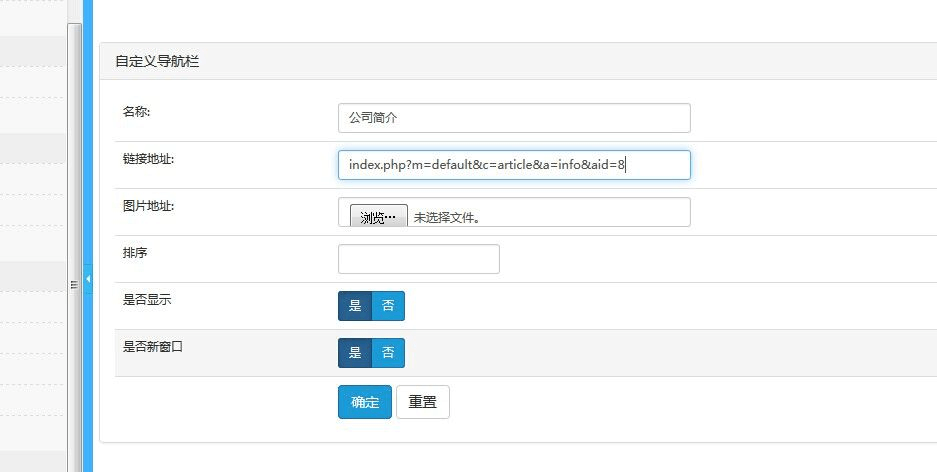Screen dimensions: 937x472
Task: Choose 是 for 是否新窗口
Action: click(355, 353)
